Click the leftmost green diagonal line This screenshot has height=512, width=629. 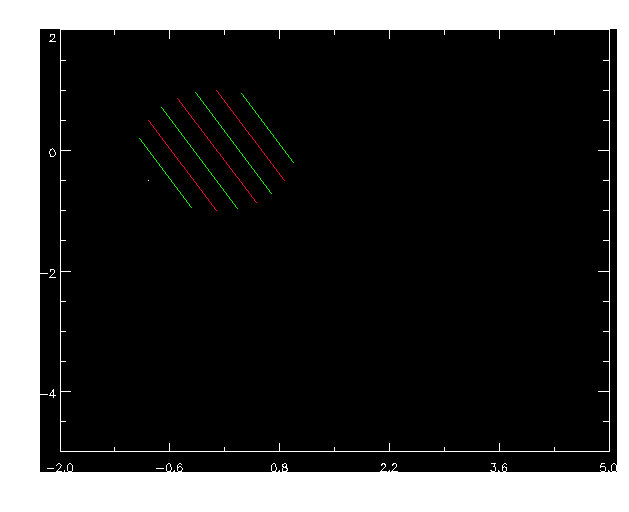click(x=165, y=173)
